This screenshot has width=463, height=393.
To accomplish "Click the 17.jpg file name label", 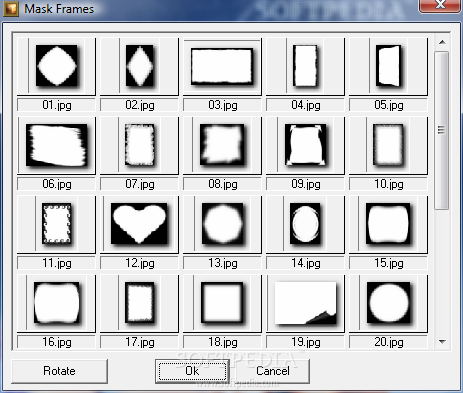I will 139,342.
